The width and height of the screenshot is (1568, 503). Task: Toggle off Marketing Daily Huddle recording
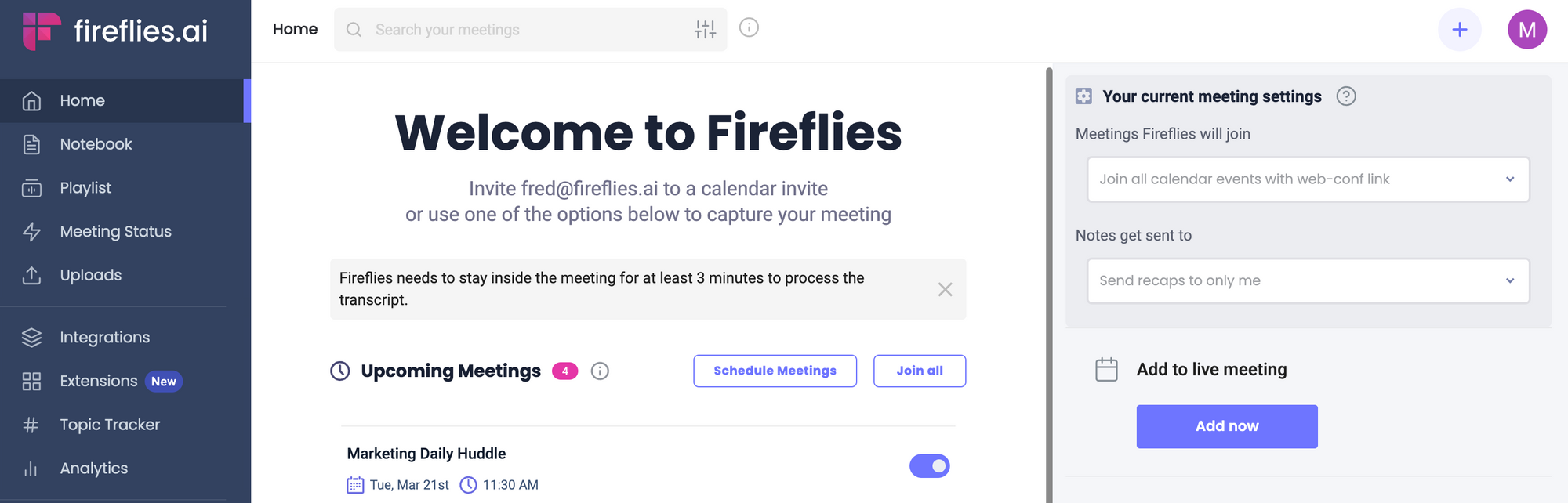click(929, 465)
